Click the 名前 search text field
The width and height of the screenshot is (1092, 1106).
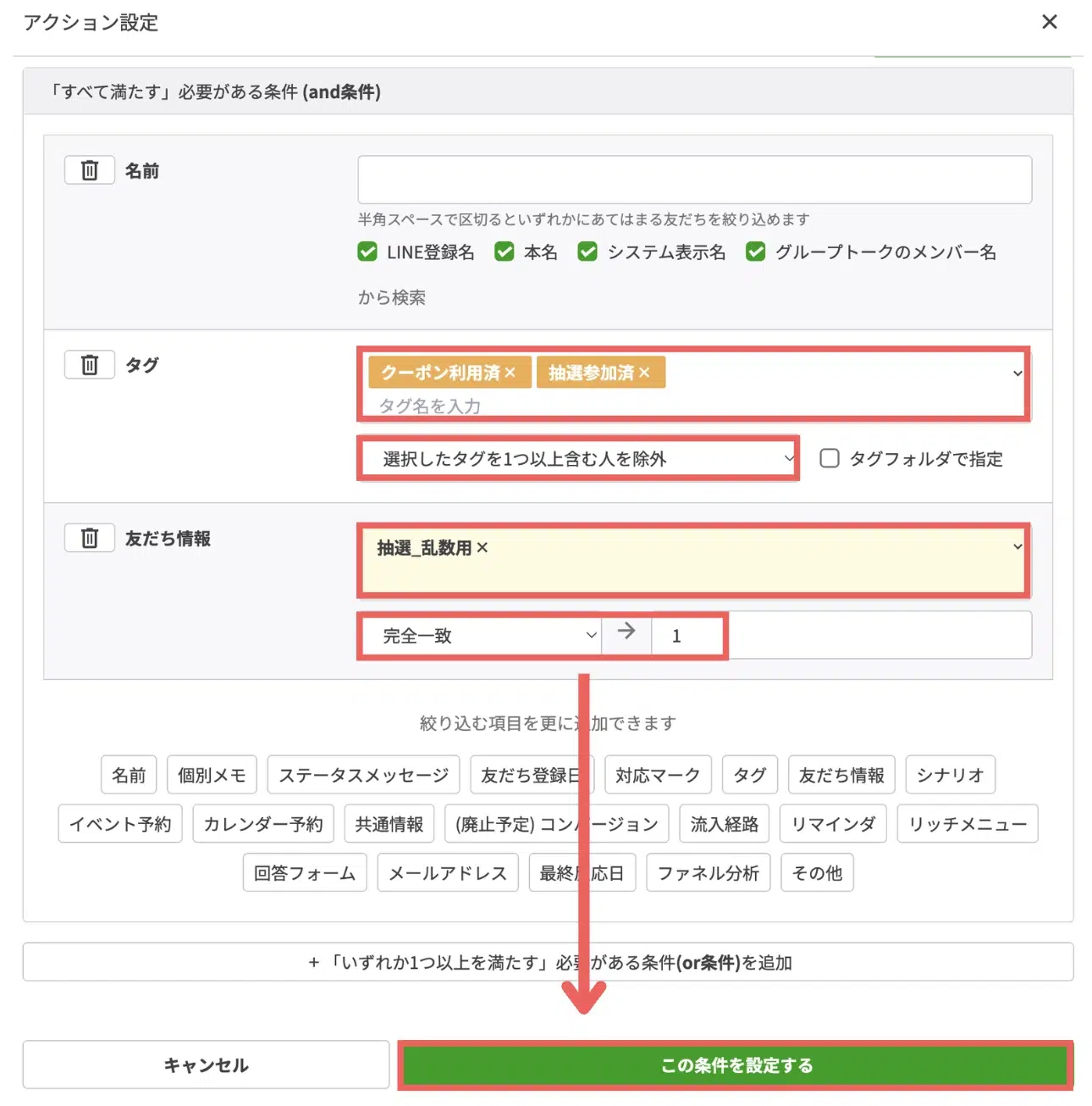694,180
